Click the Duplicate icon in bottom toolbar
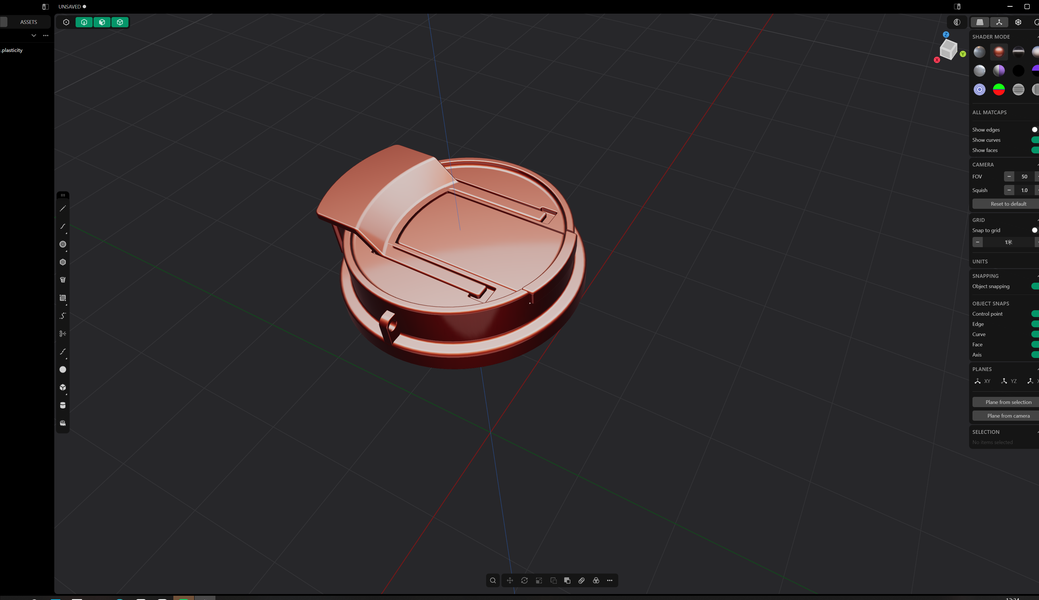The image size is (1039, 600). pos(553,581)
